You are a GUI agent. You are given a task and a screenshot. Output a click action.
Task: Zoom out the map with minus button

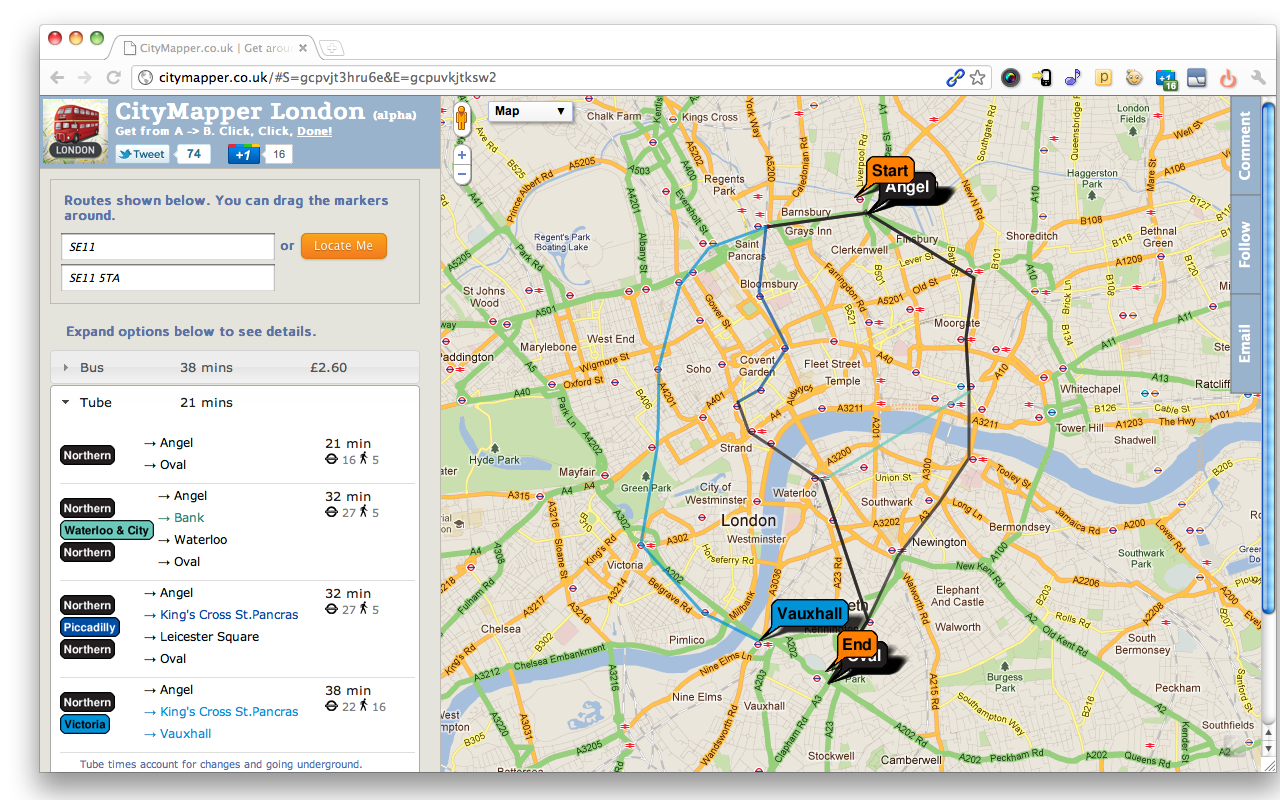[462, 174]
